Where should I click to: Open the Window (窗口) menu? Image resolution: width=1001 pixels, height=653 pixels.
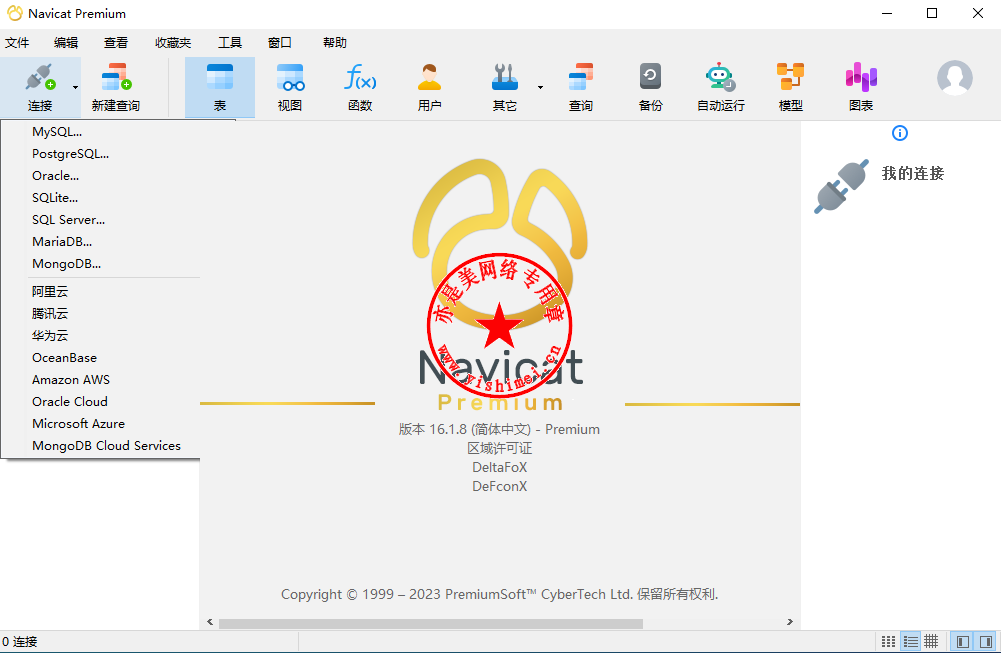[x=280, y=43]
